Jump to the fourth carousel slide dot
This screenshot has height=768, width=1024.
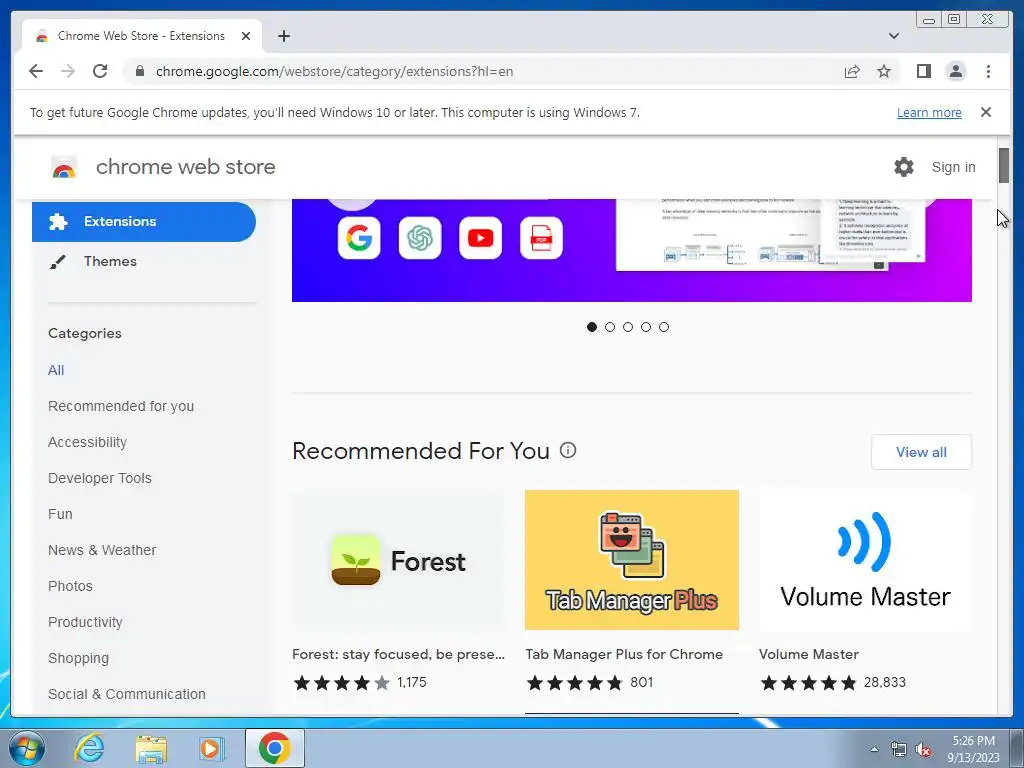click(646, 327)
